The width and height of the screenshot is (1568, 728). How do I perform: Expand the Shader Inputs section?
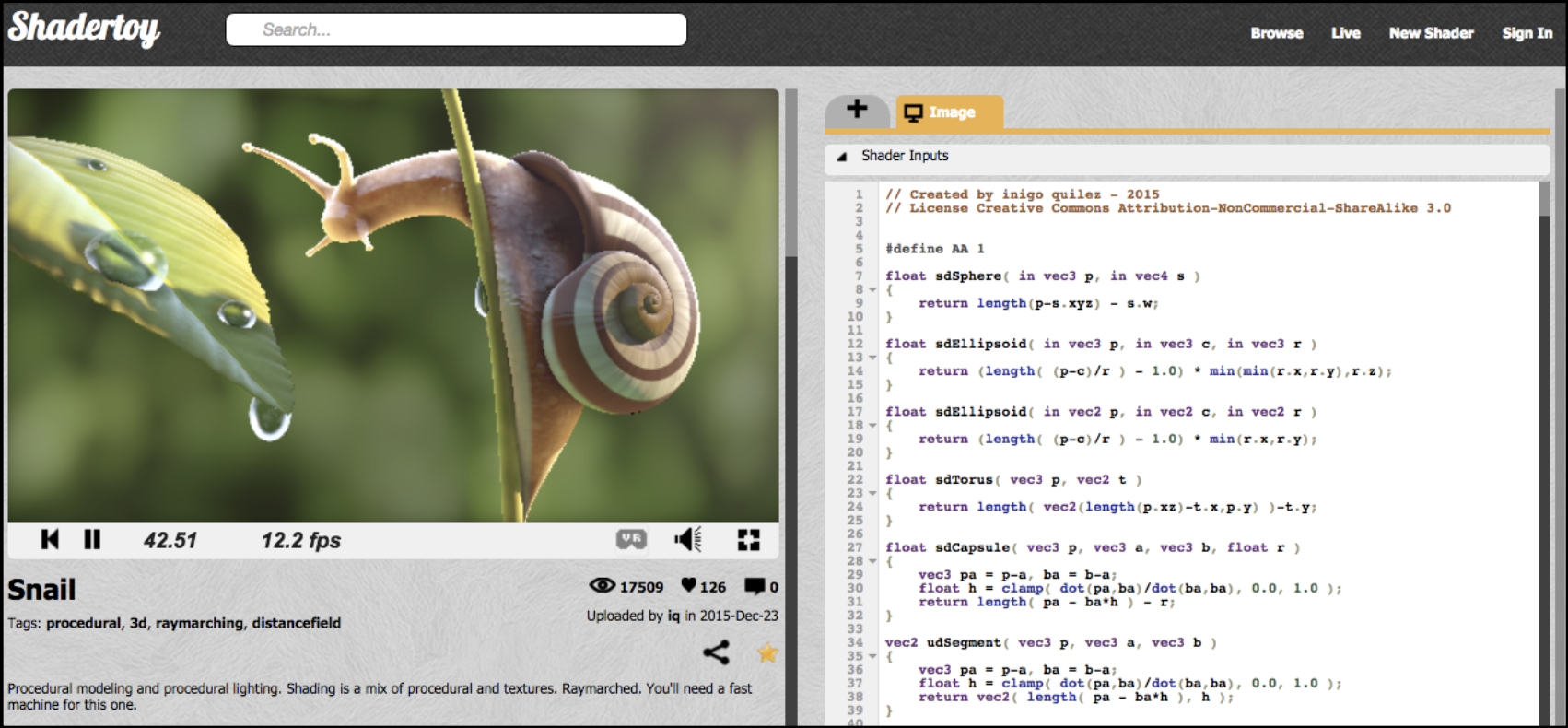(x=841, y=157)
